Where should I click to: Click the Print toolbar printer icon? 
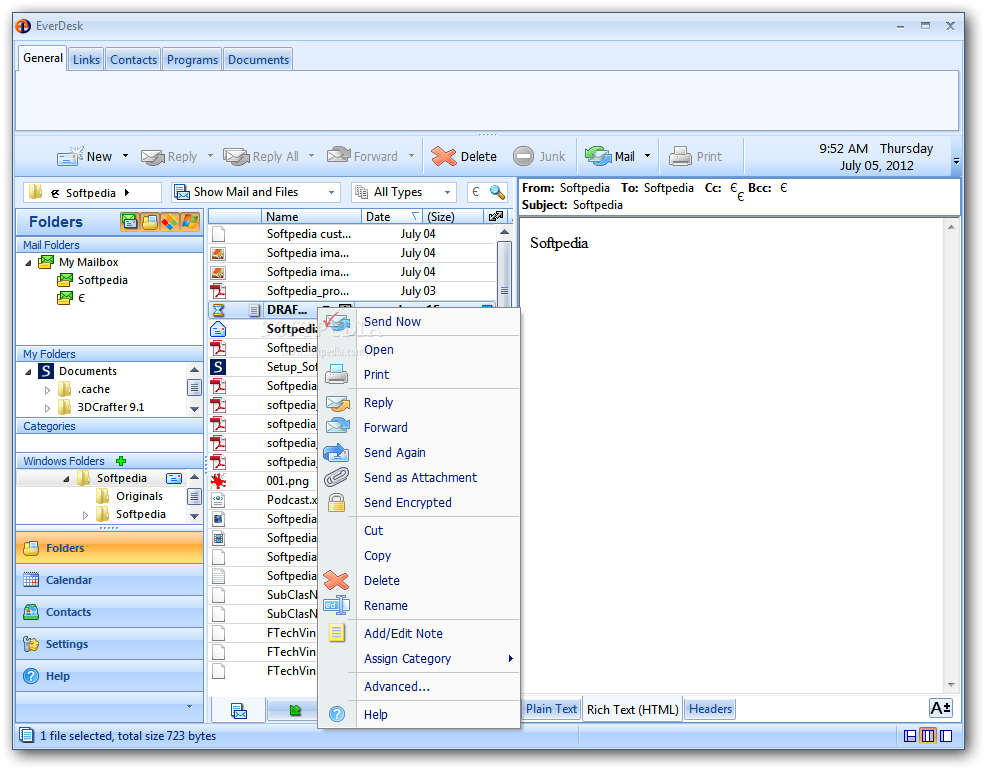click(680, 156)
